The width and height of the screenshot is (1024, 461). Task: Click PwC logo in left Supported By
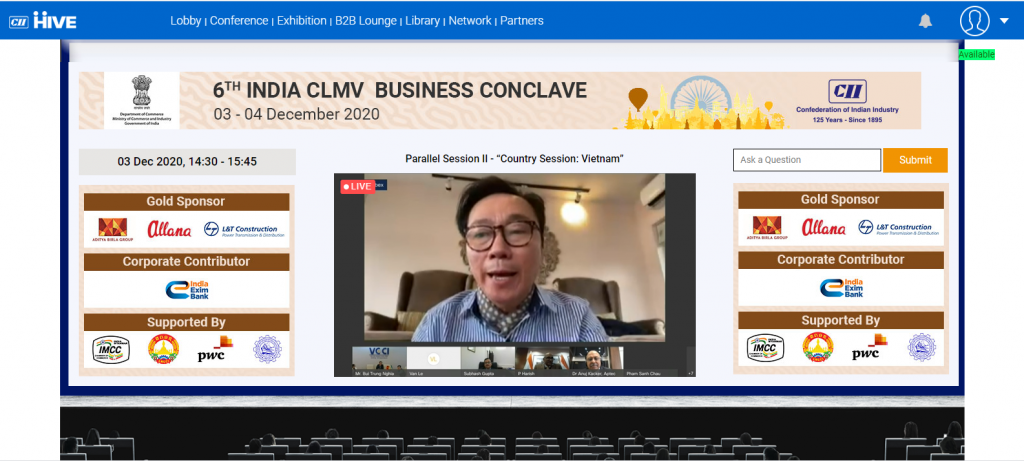click(214, 348)
